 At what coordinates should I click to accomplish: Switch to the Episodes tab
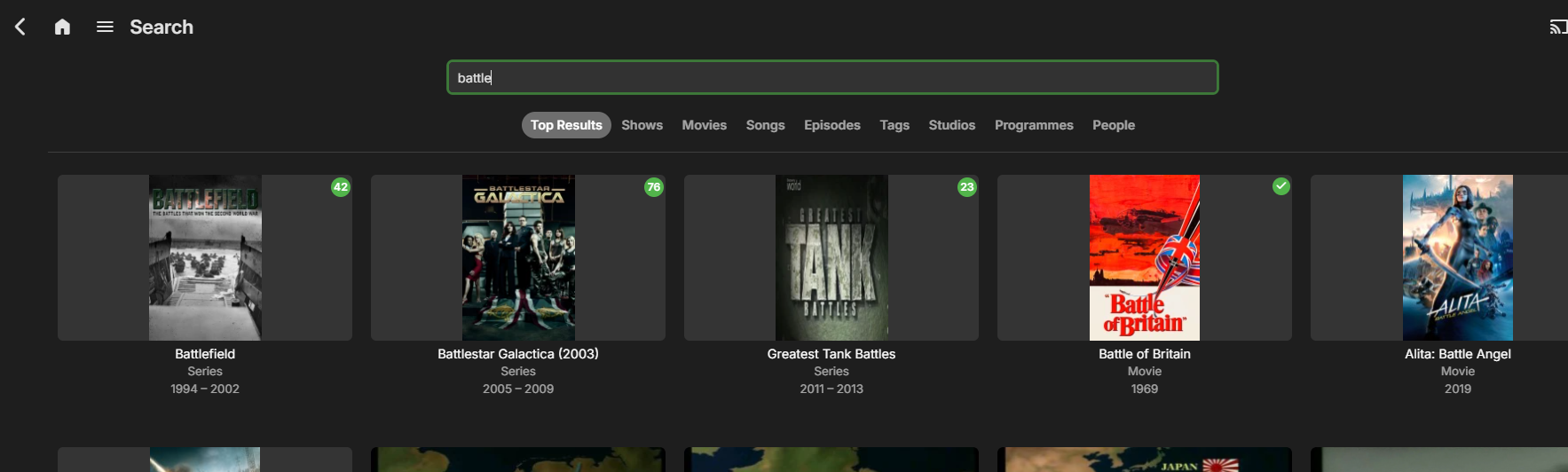coord(832,125)
